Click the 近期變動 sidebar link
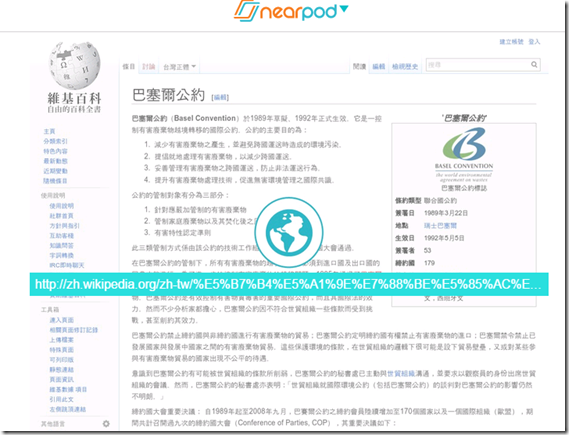Image resolution: width=569 pixels, height=435 pixels. click(56, 171)
